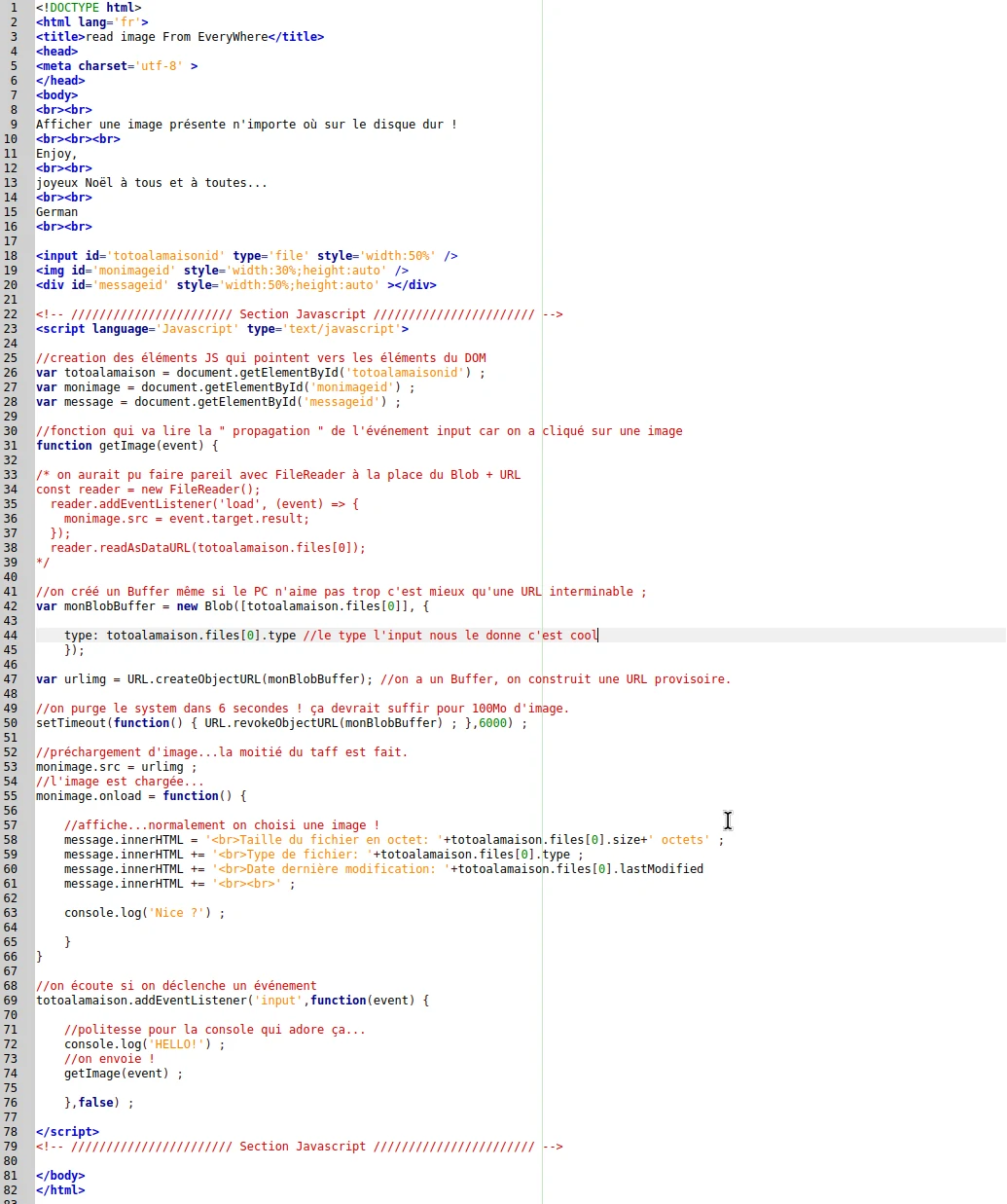This screenshot has width=1007, height=1204.
Task: Click the string 'totoalamaisonid' in the input tag
Action: pos(165,256)
